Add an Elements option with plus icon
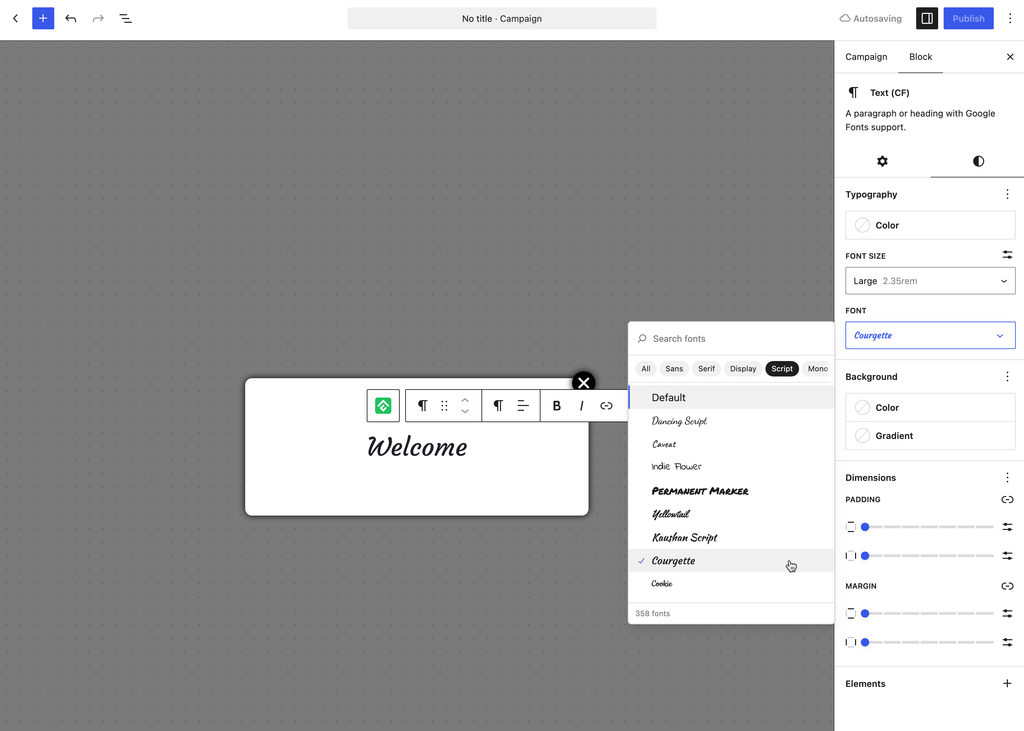Image resolution: width=1024 pixels, height=731 pixels. (1007, 683)
